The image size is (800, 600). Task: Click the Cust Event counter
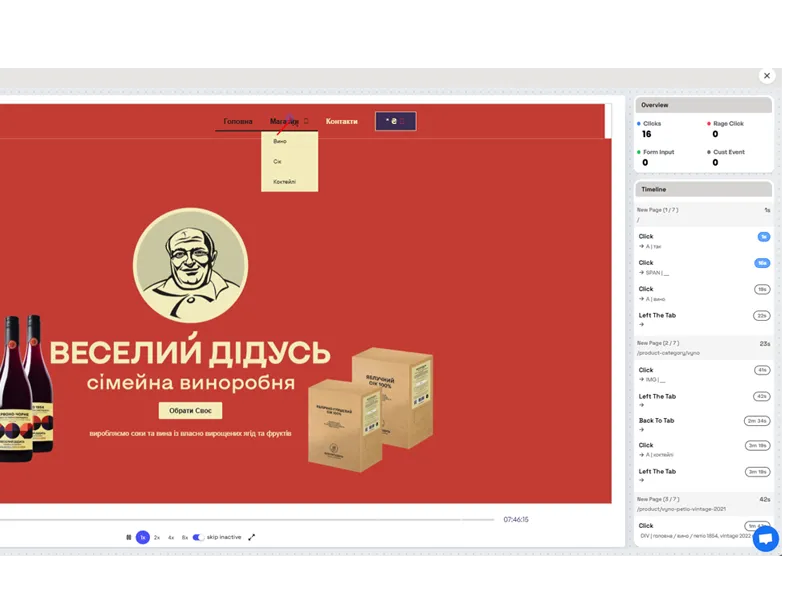pos(726,158)
